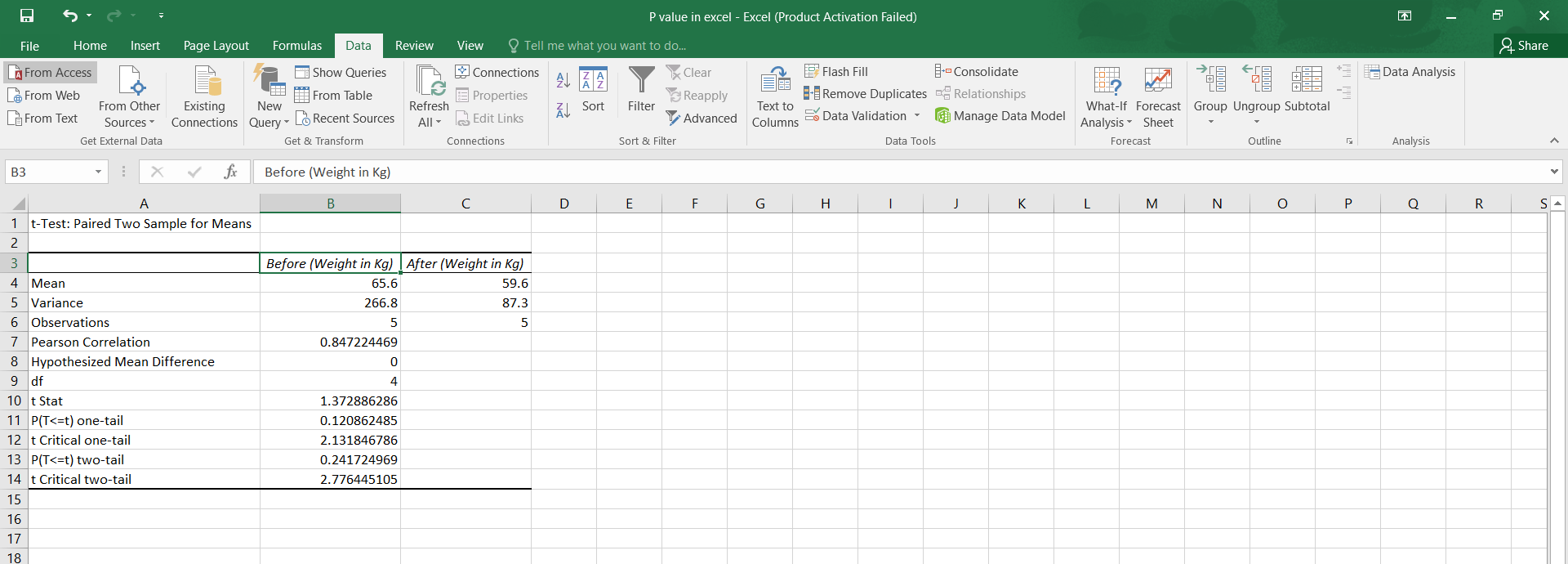Screen dimensions: 1568x564
Task: Sort A to Z ascending
Action: click(563, 80)
